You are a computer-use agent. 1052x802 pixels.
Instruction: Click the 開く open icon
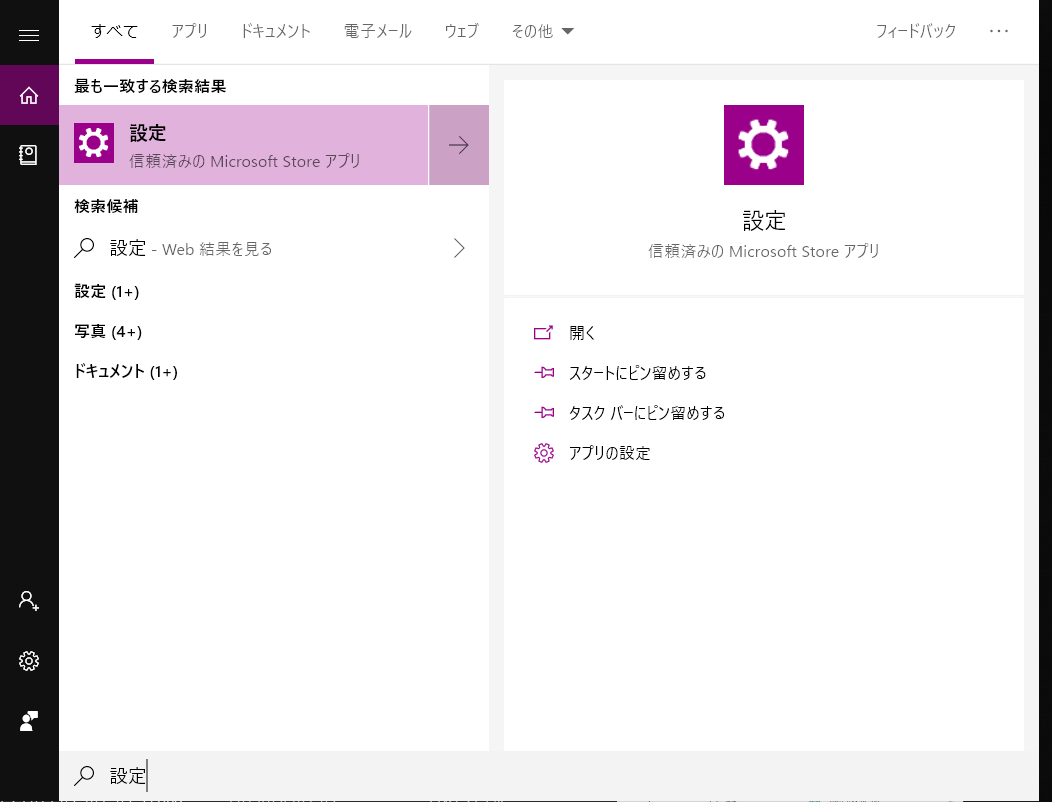click(x=543, y=332)
